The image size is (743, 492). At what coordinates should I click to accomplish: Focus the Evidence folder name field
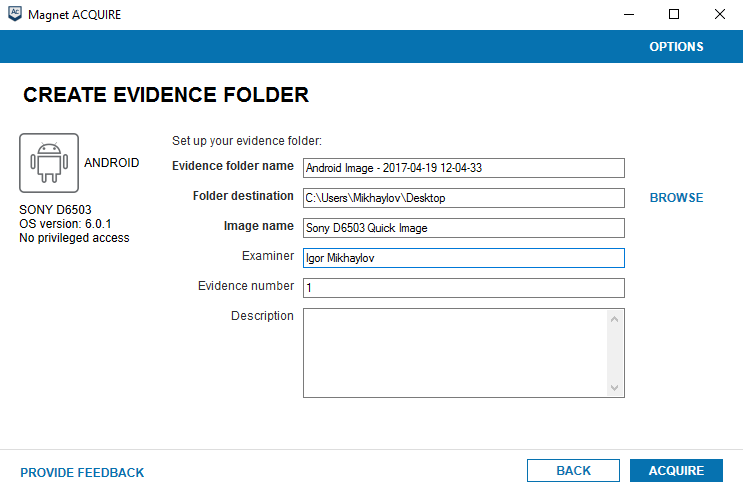point(464,168)
